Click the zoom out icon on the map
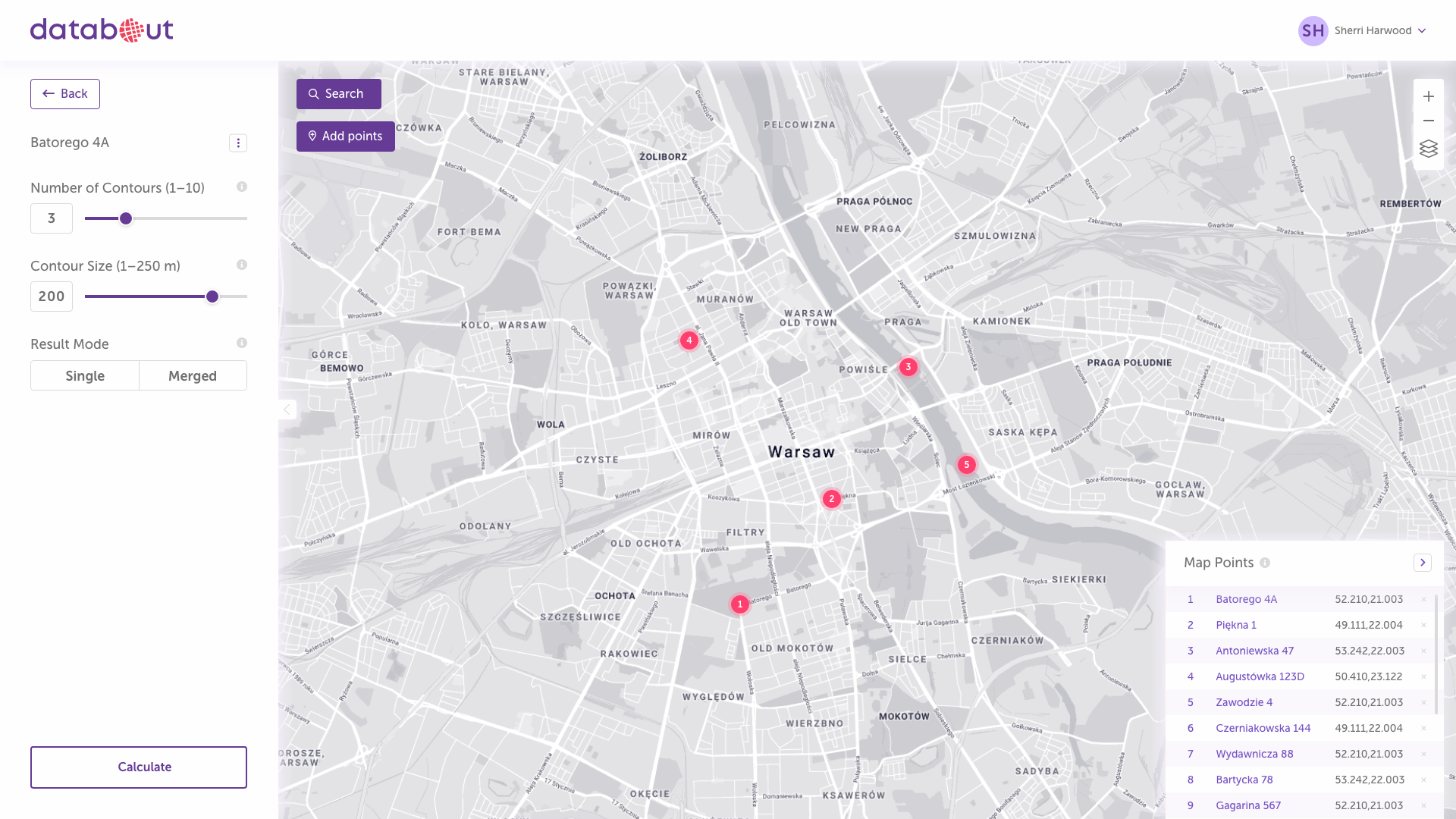1456x819 pixels. pos(1429,121)
